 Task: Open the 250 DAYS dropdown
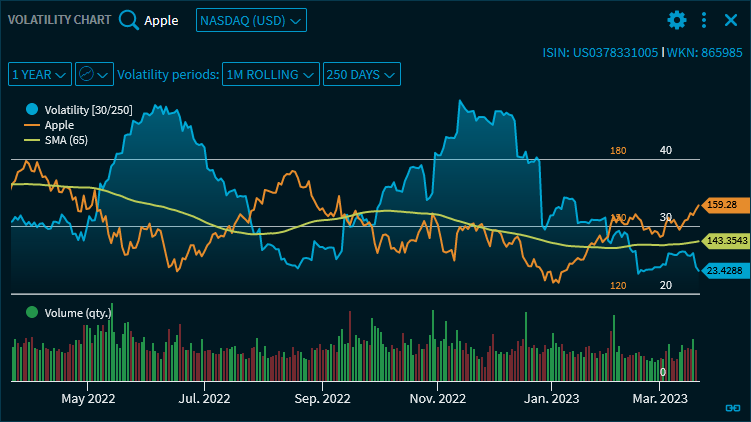pos(362,74)
